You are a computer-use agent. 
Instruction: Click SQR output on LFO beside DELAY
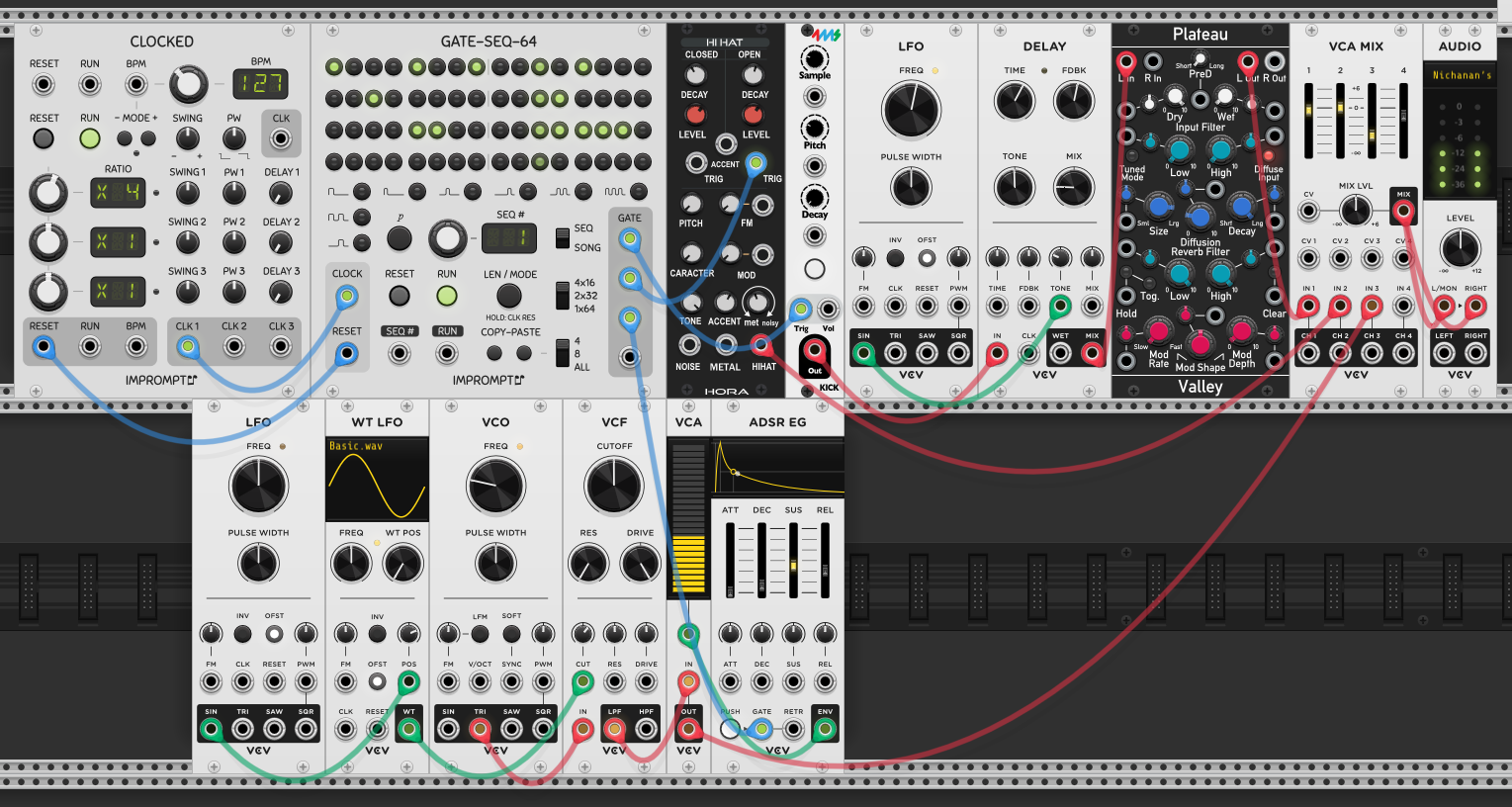click(x=958, y=353)
